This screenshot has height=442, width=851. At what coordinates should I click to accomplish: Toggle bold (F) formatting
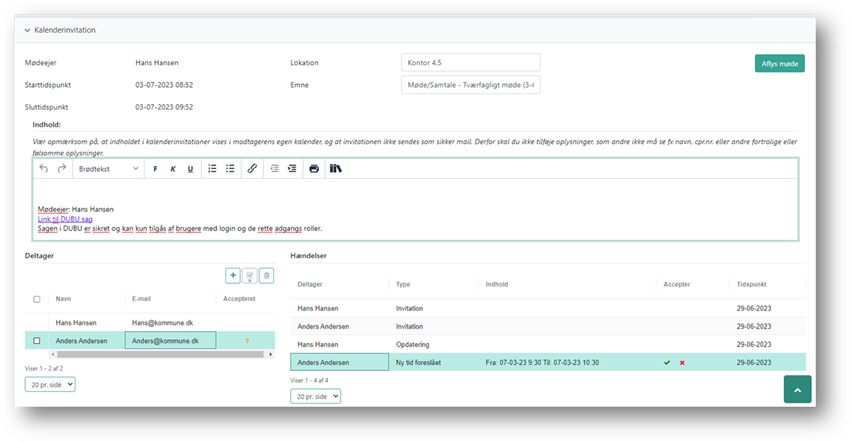(x=155, y=169)
